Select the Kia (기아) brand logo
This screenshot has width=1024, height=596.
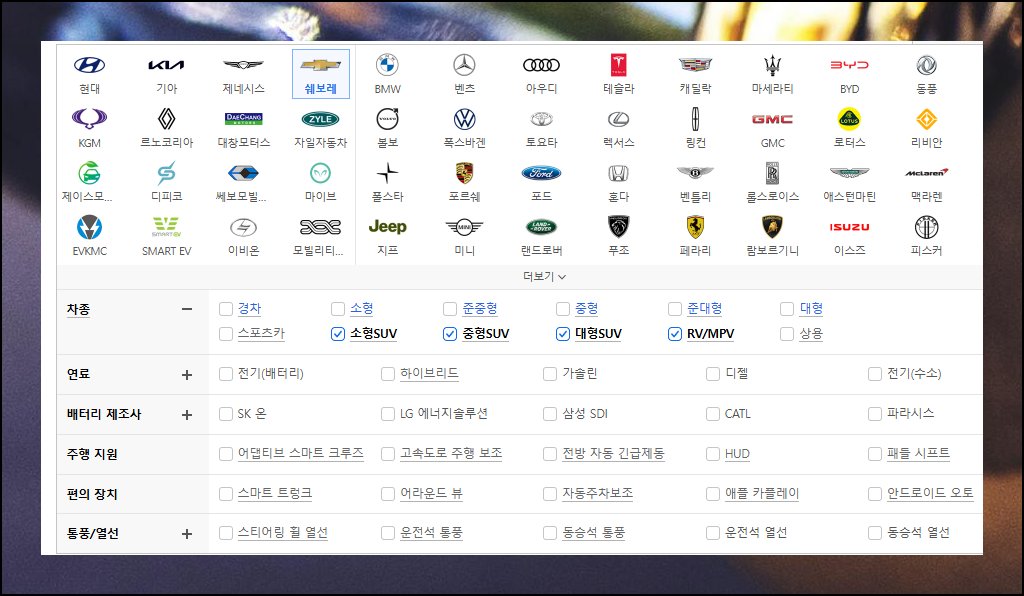[167, 65]
